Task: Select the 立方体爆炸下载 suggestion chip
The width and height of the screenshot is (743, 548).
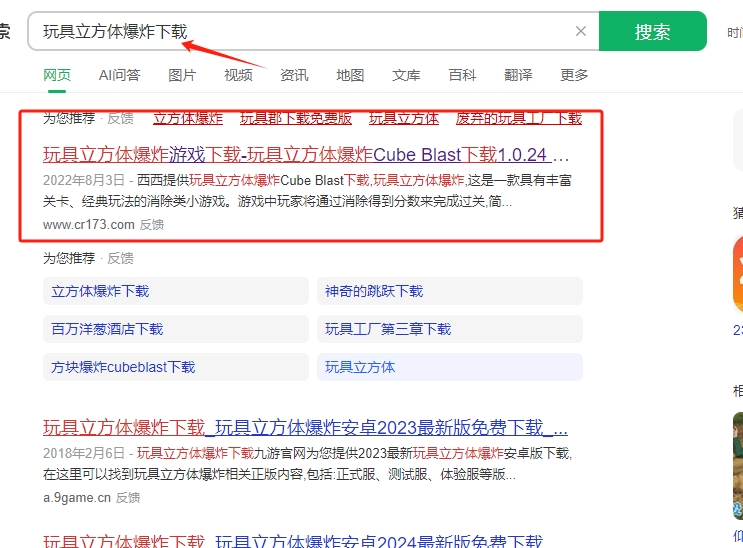Action: (x=176, y=291)
